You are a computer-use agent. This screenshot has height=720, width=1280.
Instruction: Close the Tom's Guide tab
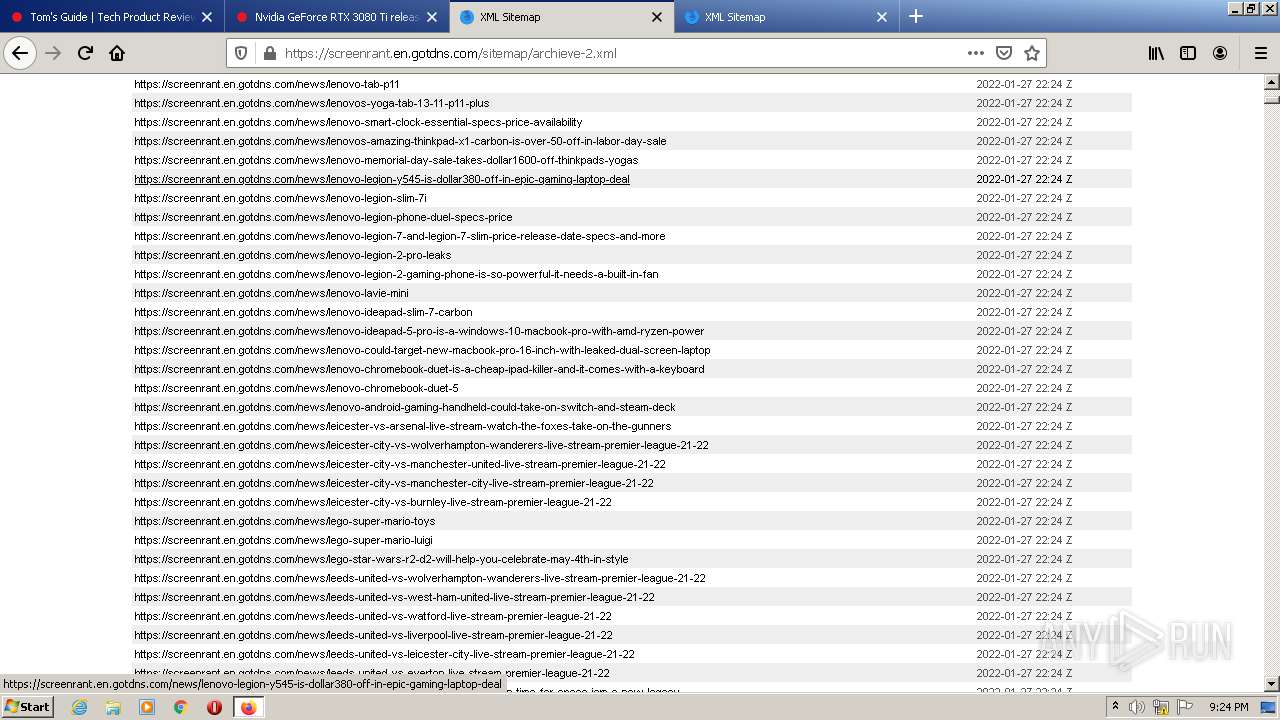pos(207,17)
